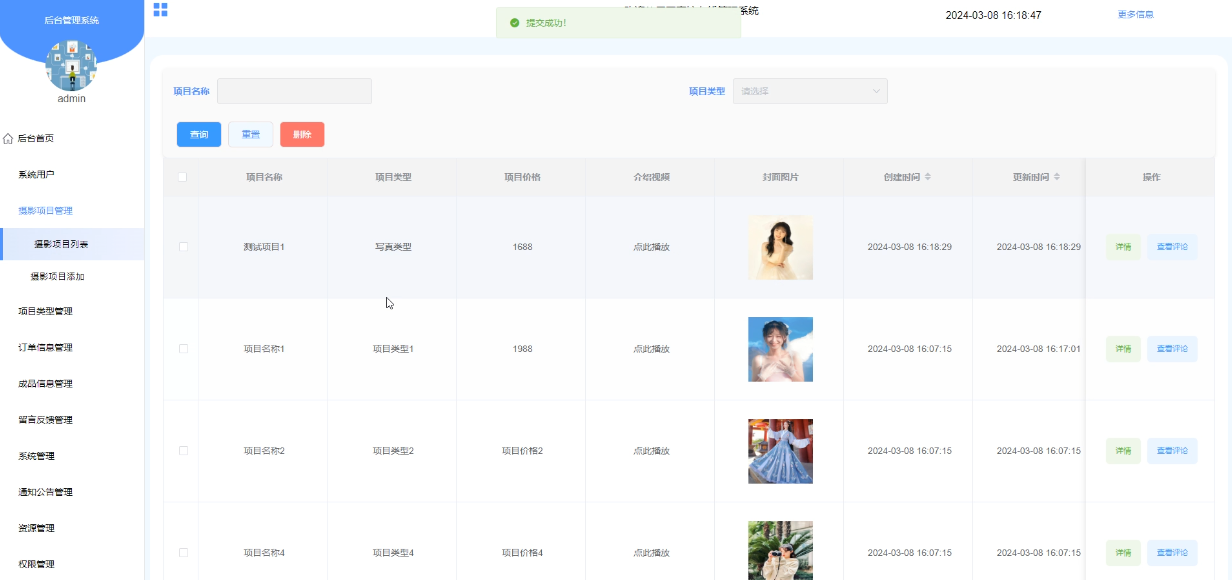Open cover thumbnail for 项目名称2

click(780, 451)
